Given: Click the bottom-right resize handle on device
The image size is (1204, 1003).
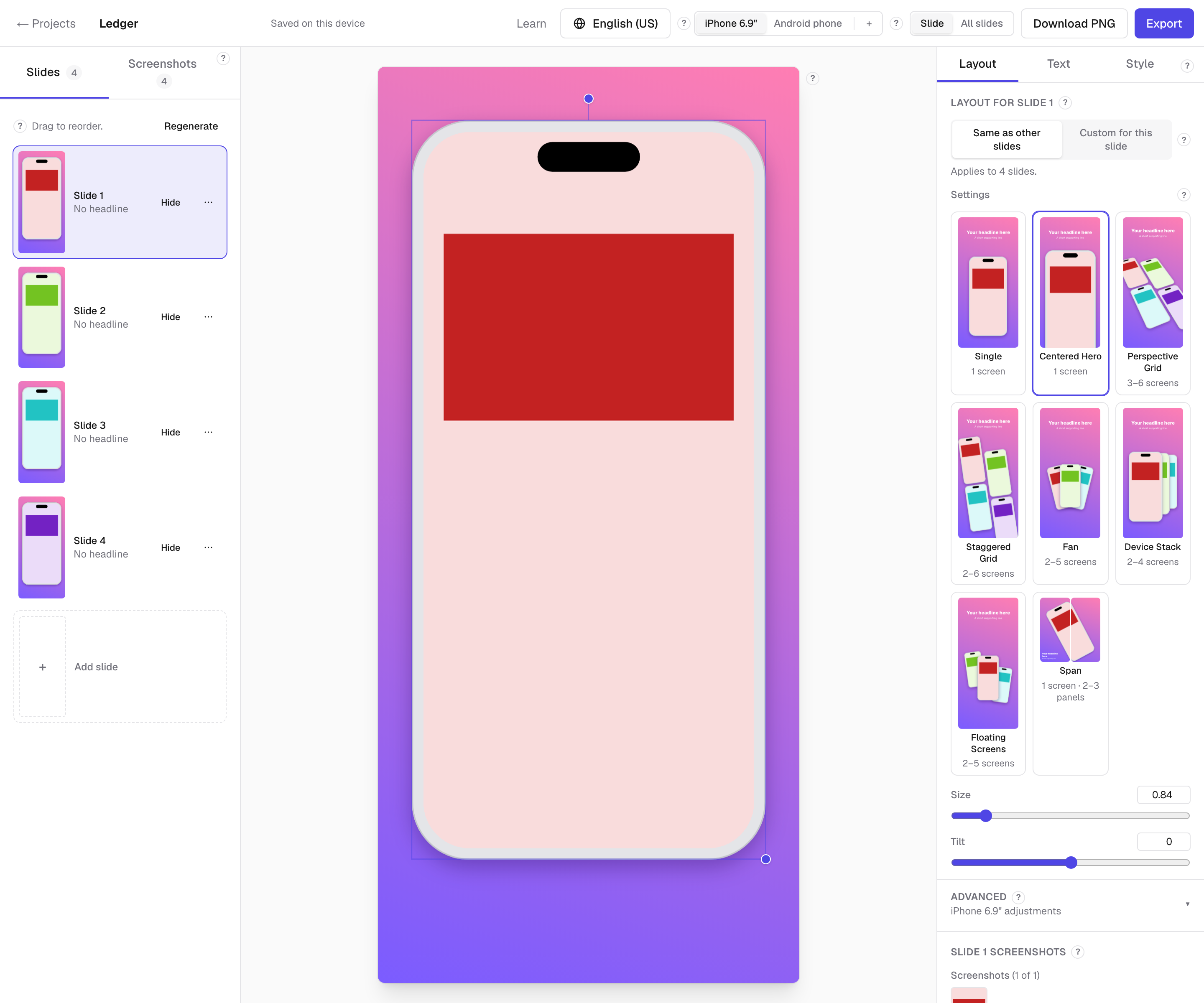Looking at the screenshot, I should (x=765, y=859).
